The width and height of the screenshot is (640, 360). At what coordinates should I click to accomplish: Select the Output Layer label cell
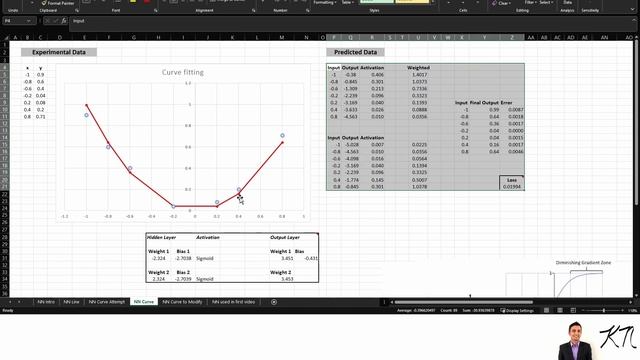pos(284,237)
